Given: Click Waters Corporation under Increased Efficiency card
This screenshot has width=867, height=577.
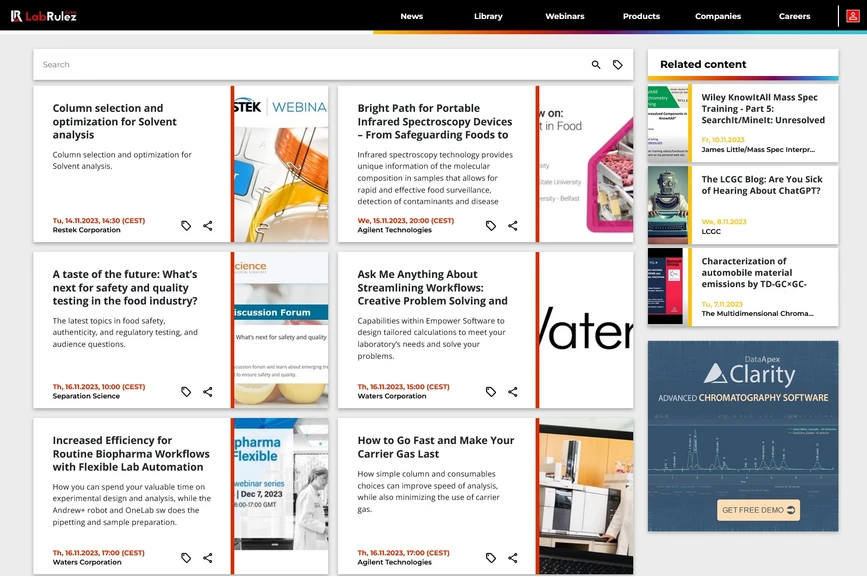Looking at the screenshot, I should [87, 562].
